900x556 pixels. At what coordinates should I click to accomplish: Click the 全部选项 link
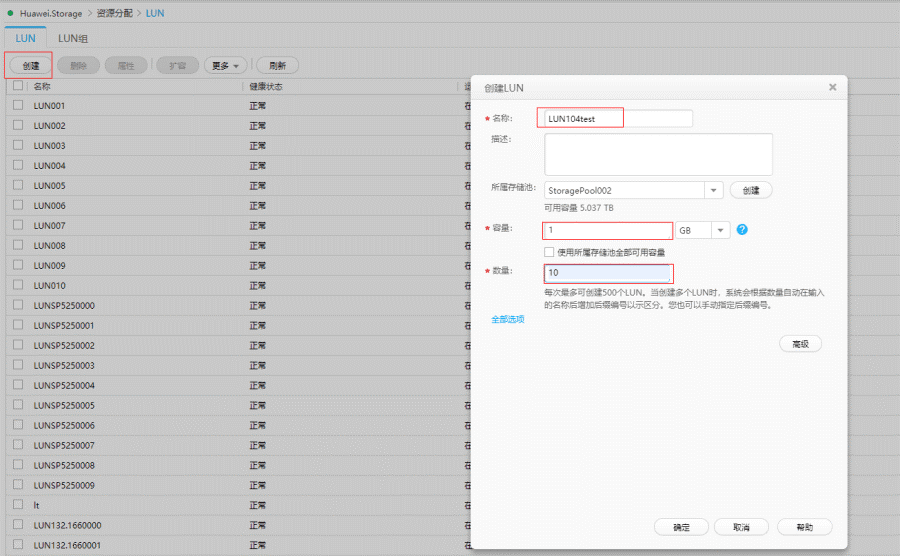[x=507, y=320]
